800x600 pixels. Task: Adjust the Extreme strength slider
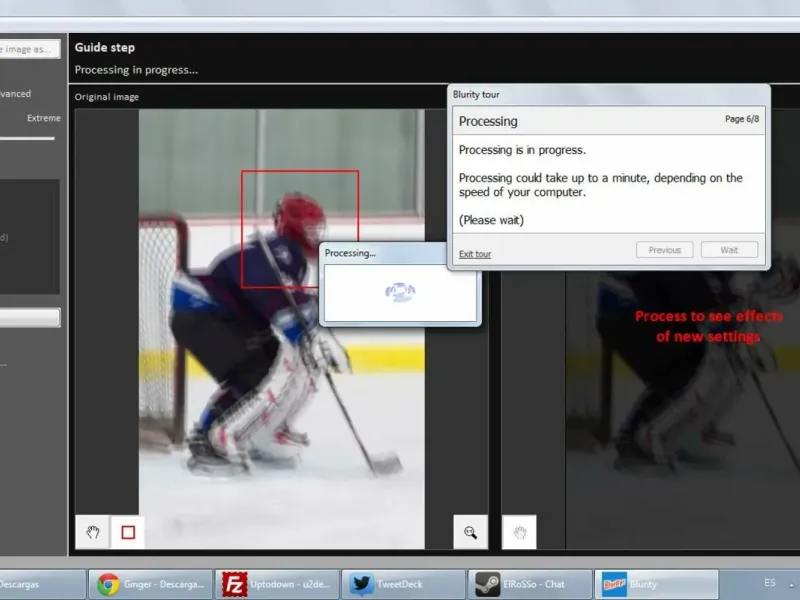click(x=27, y=138)
